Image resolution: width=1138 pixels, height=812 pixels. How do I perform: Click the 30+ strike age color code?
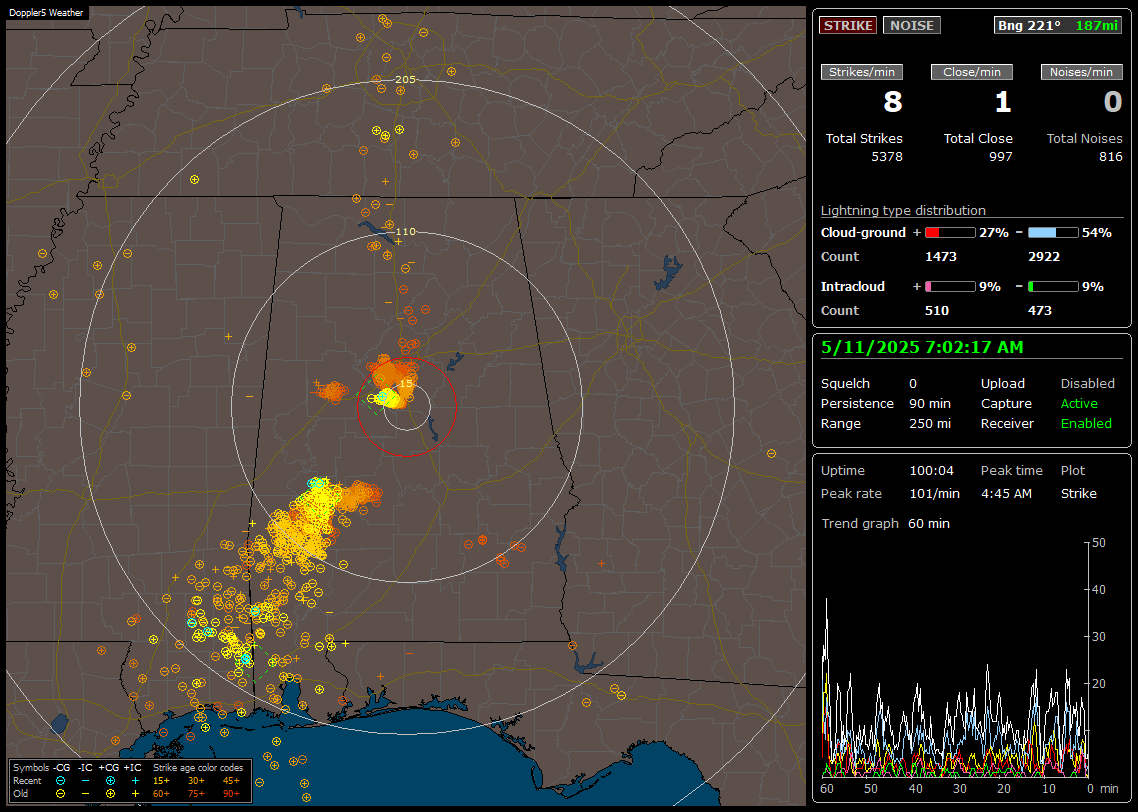[x=196, y=781]
